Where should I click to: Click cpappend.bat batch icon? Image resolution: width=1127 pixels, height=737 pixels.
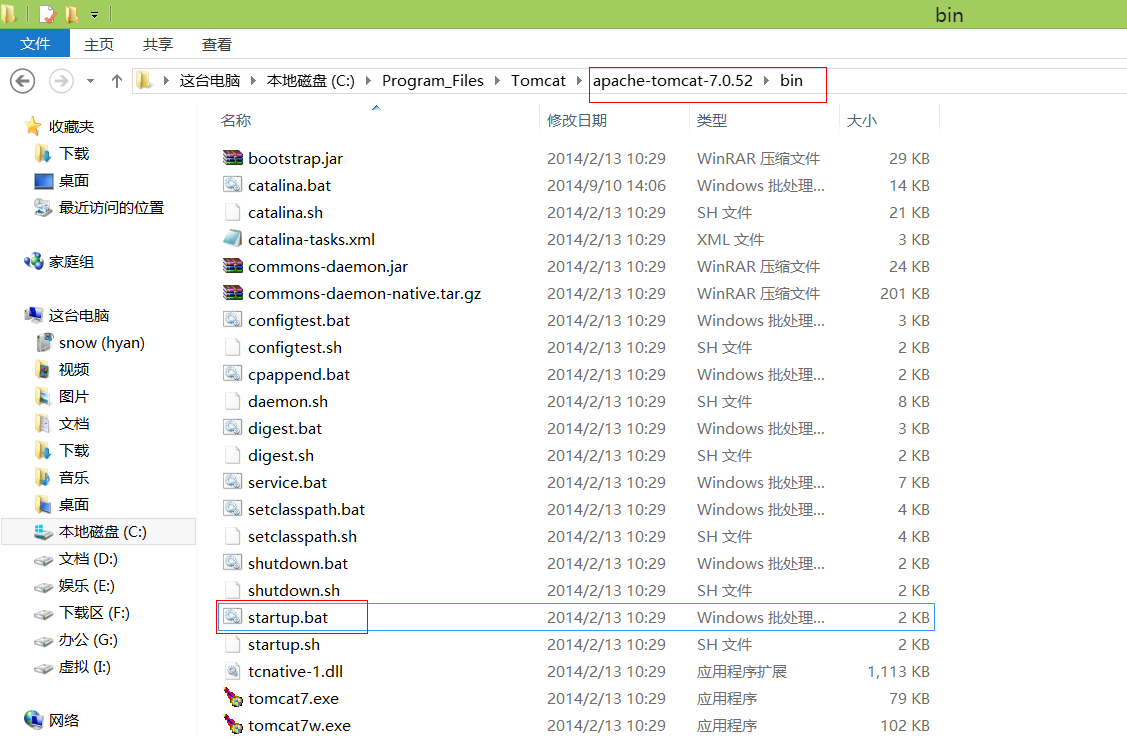[x=232, y=374]
